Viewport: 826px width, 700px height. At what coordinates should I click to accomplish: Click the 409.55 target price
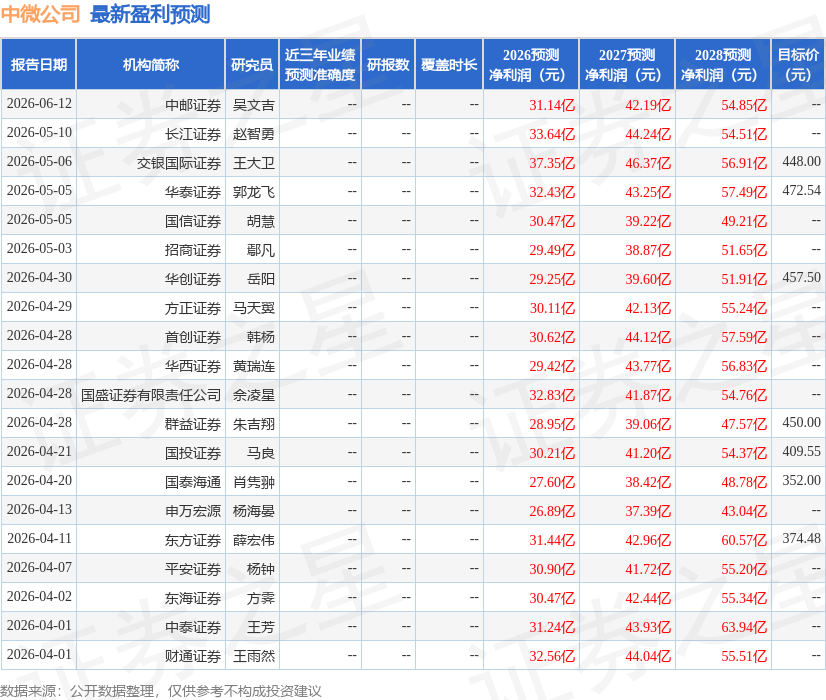pyautogui.click(x=801, y=451)
